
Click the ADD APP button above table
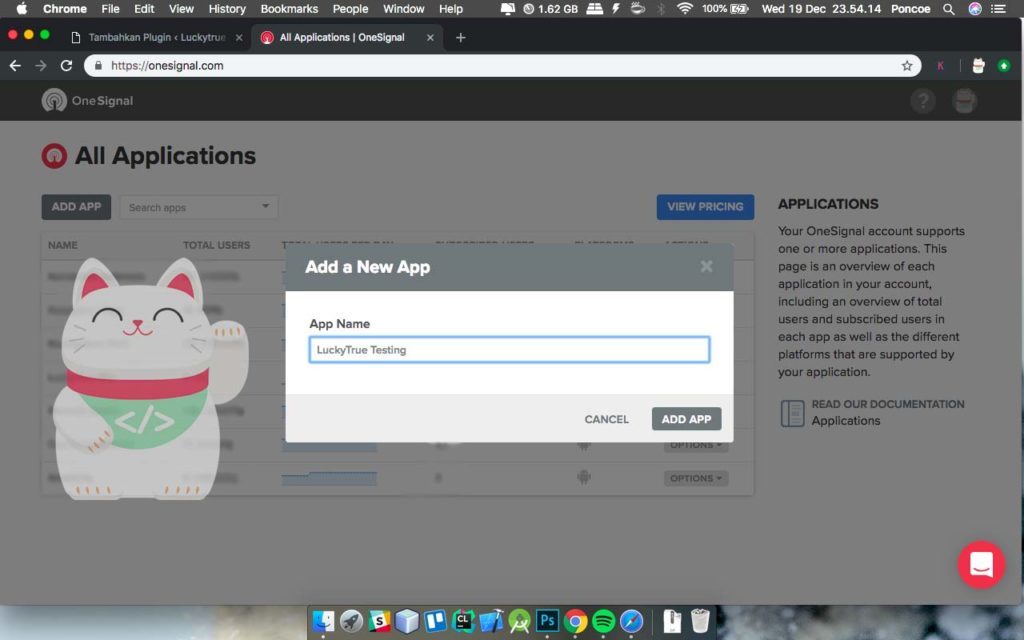[76, 207]
